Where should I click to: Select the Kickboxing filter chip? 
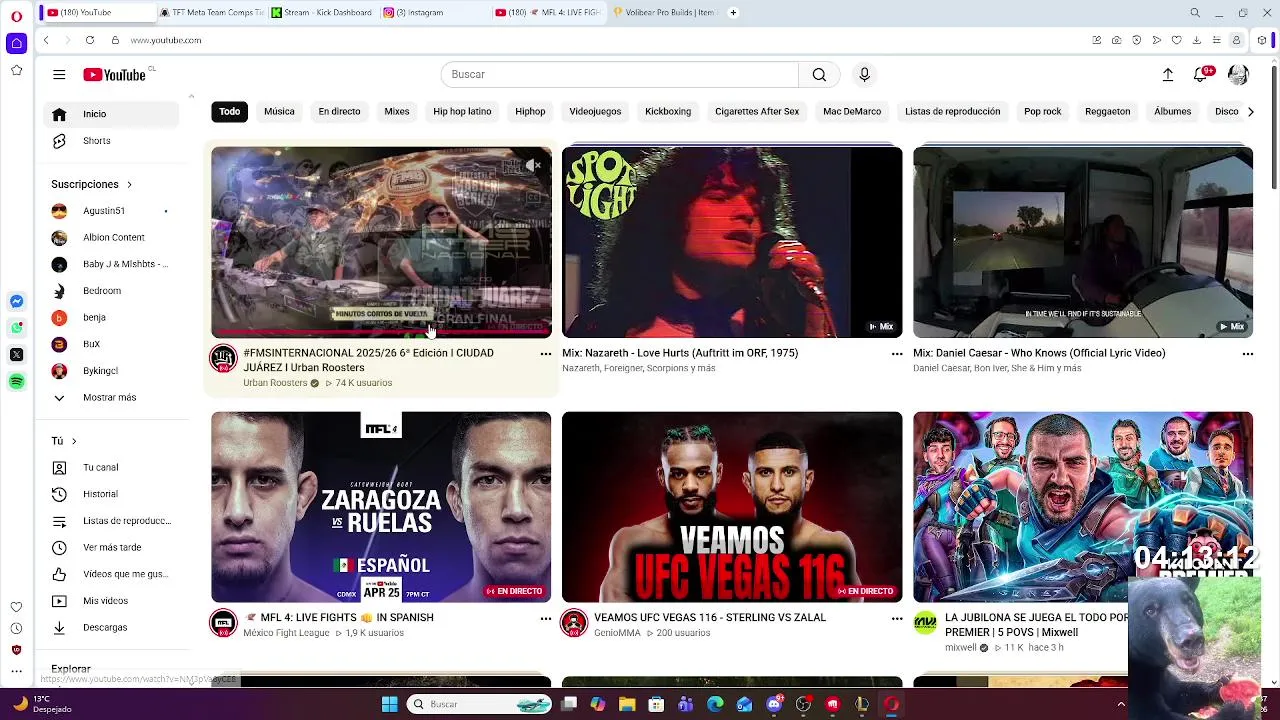point(668,112)
